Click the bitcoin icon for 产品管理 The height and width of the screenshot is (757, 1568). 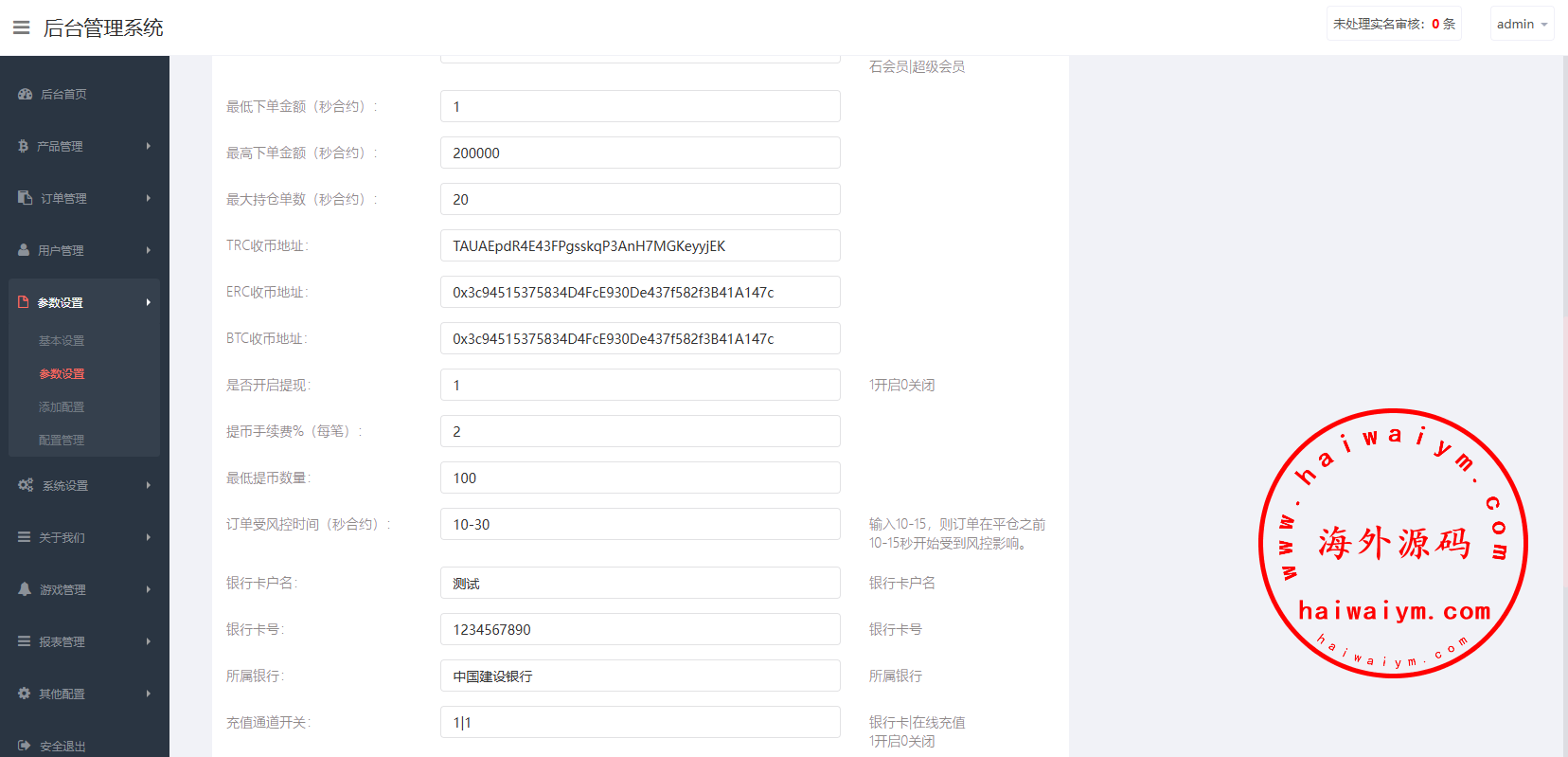tap(24, 146)
